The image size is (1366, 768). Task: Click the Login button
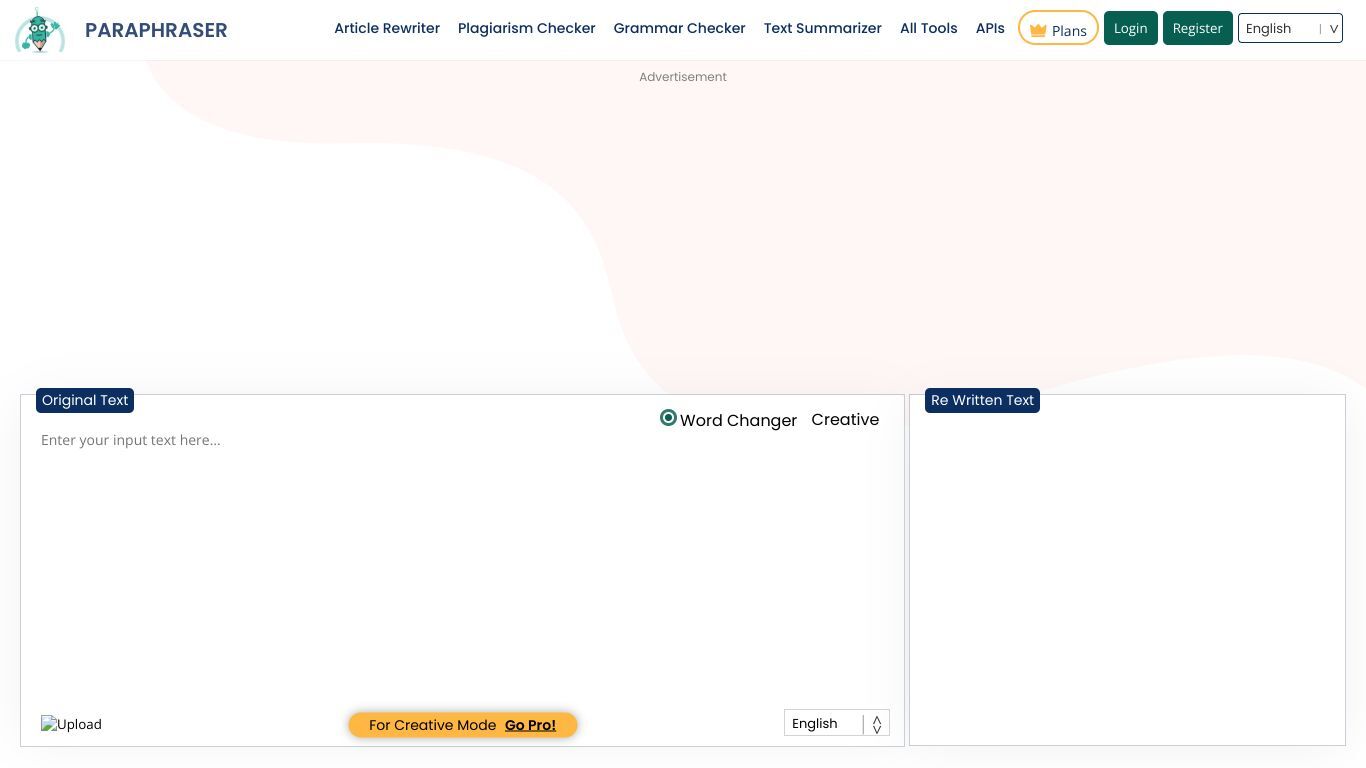click(1130, 28)
